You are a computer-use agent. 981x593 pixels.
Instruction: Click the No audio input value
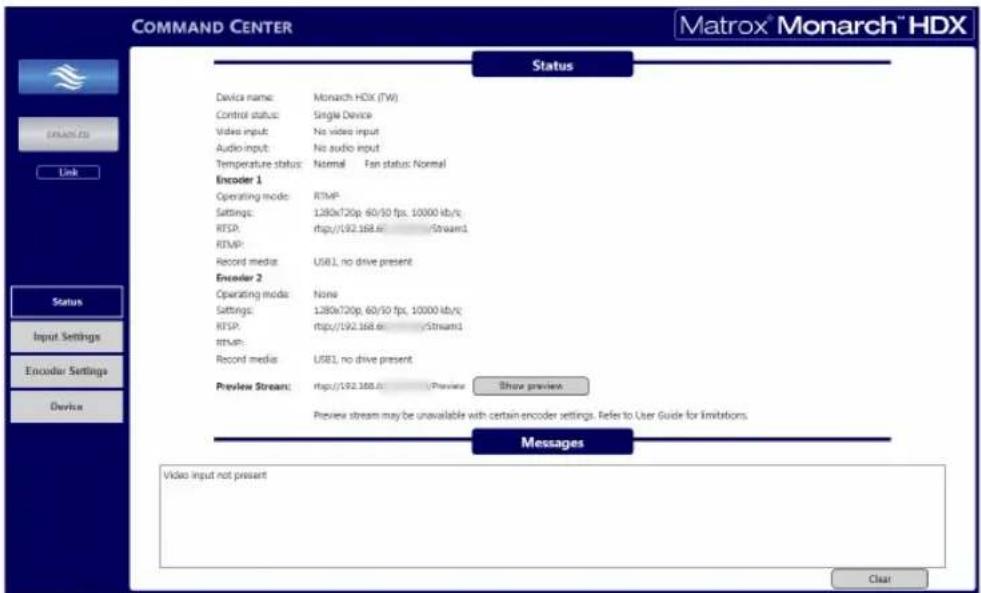click(346, 148)
